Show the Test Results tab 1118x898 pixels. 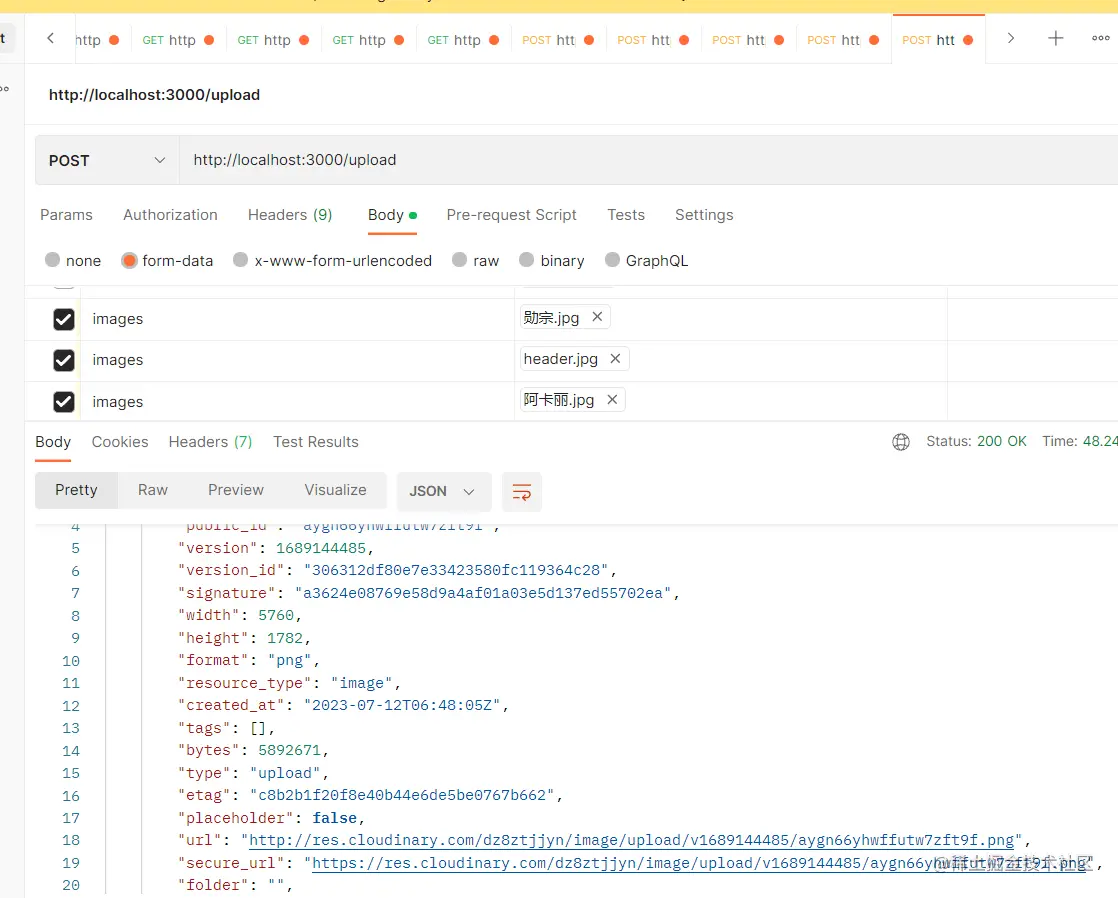[316, 442]
